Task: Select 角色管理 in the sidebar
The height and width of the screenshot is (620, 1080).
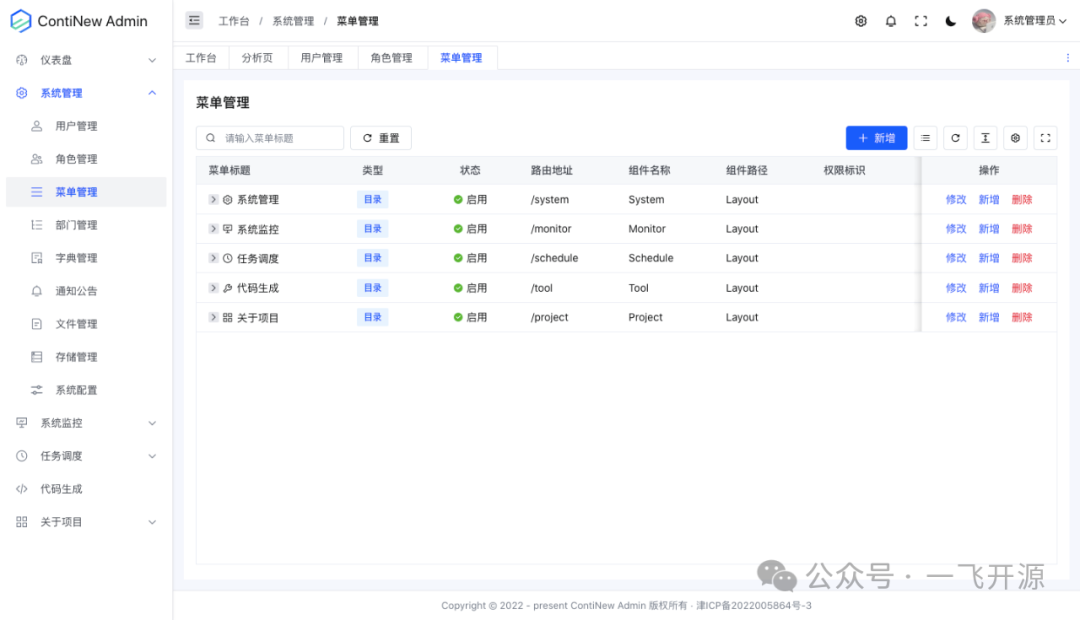Action: 85,158
